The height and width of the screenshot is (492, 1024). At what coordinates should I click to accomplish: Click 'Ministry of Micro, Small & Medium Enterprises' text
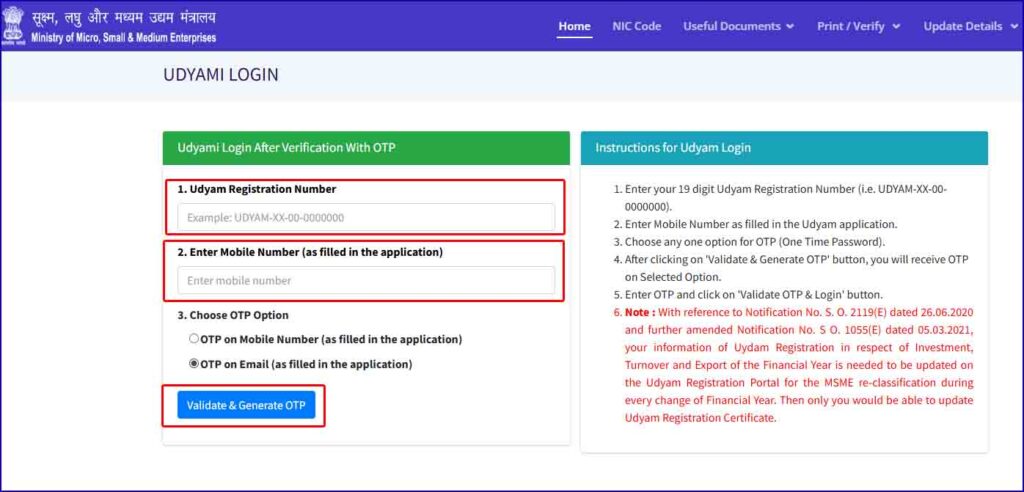123,38
